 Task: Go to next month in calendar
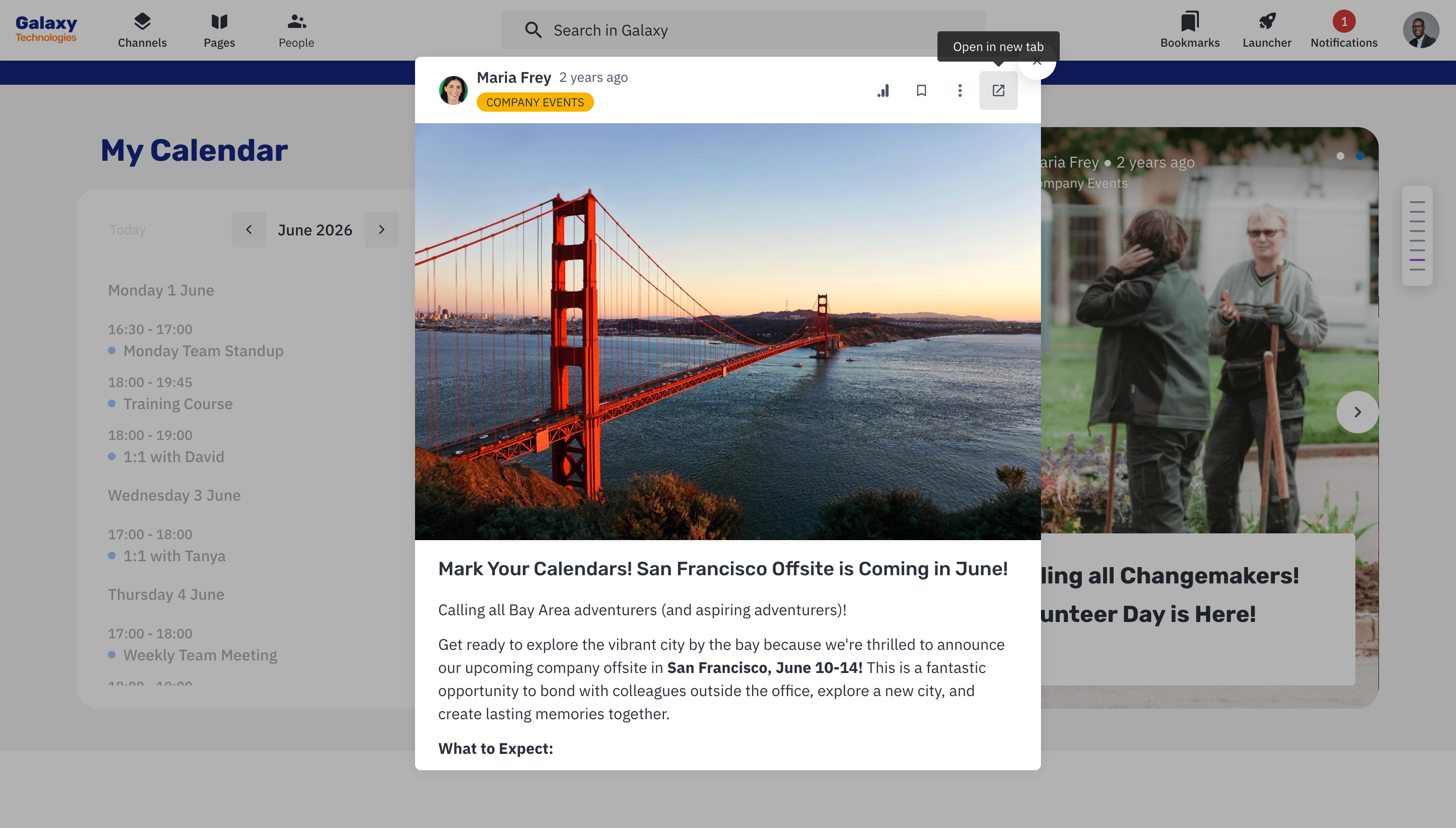[382, 230]
